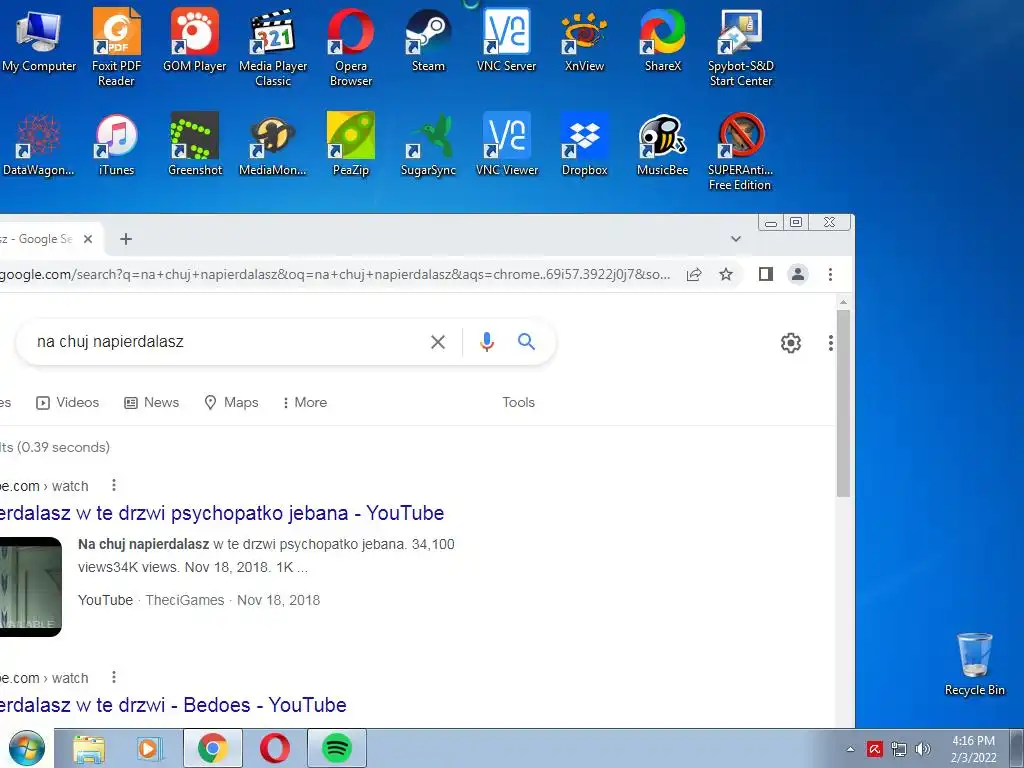
Task: Open the SugarSync shortcut
Action: click(428, 144)
